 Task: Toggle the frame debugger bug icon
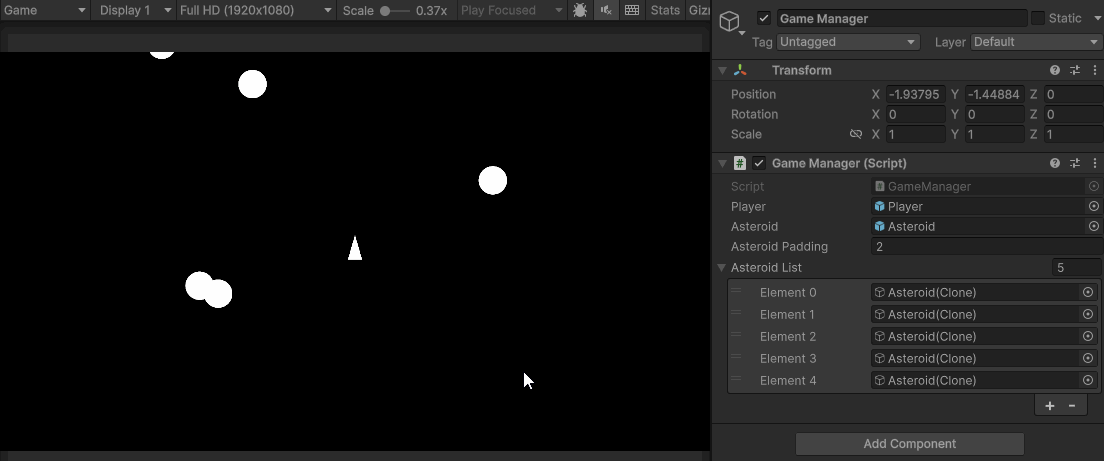point(580,10)
